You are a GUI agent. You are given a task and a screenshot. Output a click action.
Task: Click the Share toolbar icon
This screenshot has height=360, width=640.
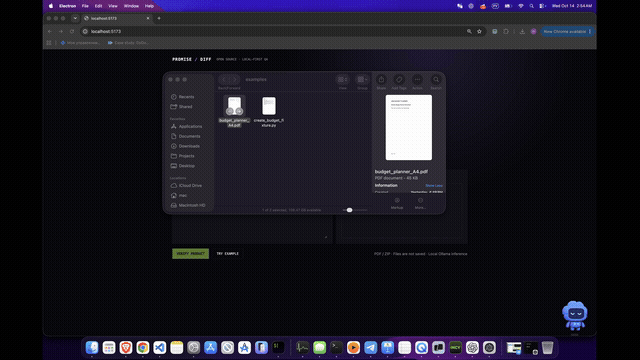(x=381, y=80)
